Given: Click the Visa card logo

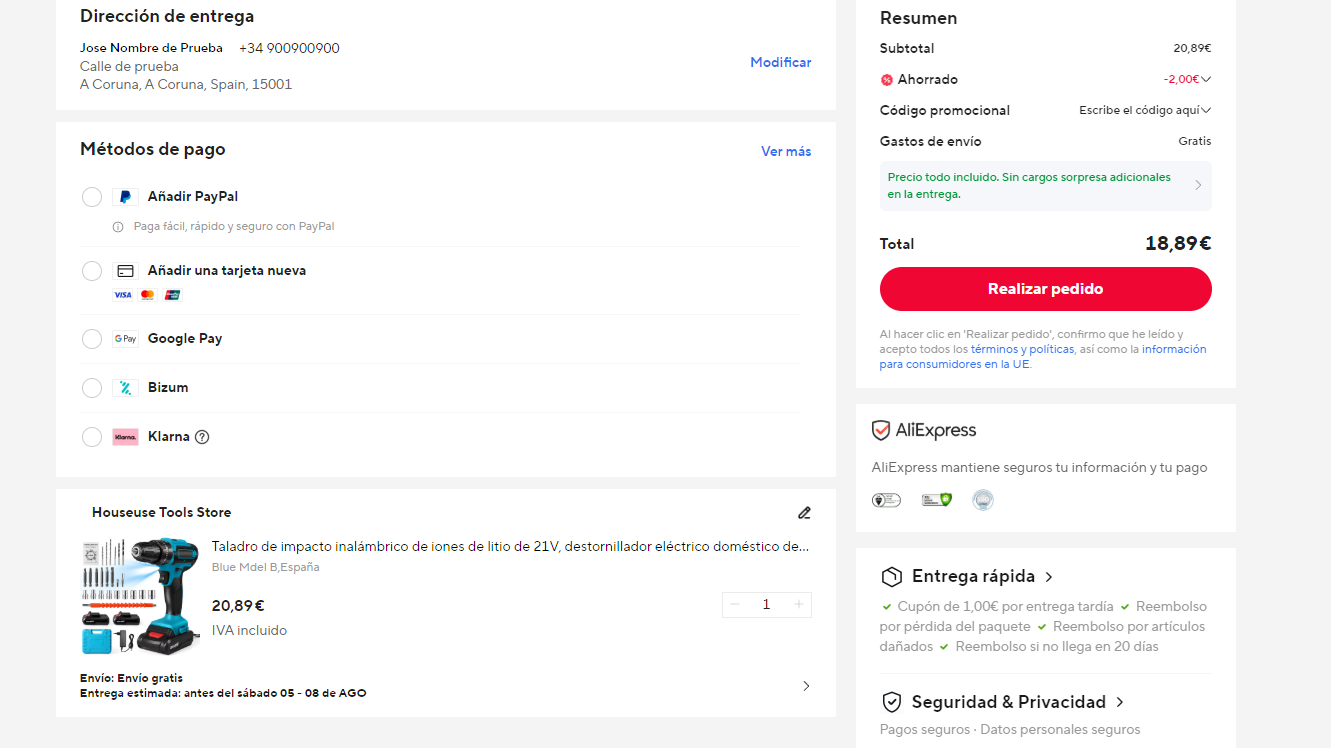Looking at the screenshot, I should (x=122, y=295).
